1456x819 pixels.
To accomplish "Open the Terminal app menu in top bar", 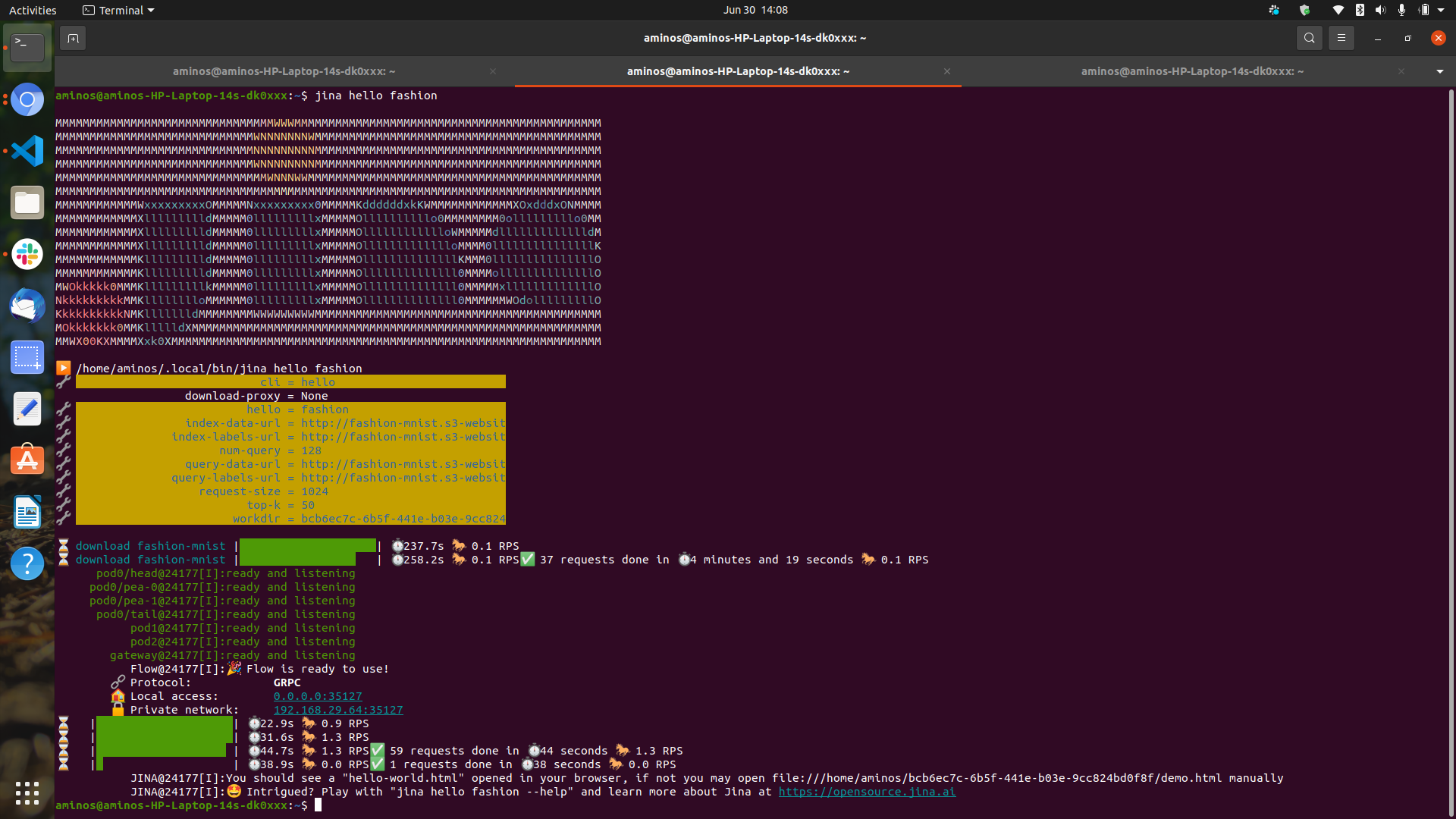I will (118, 10).
